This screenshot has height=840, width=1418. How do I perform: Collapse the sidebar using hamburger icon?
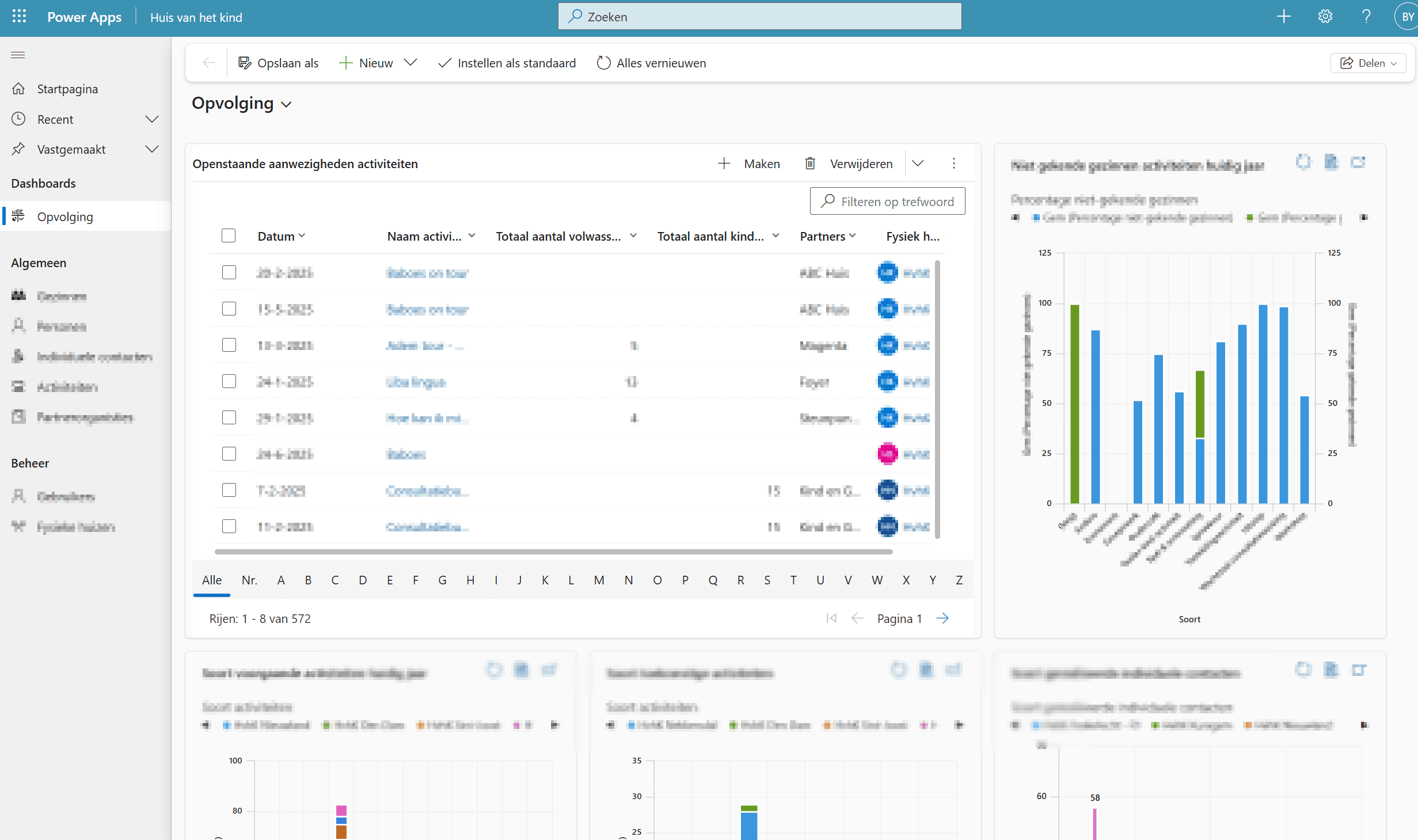18,55
